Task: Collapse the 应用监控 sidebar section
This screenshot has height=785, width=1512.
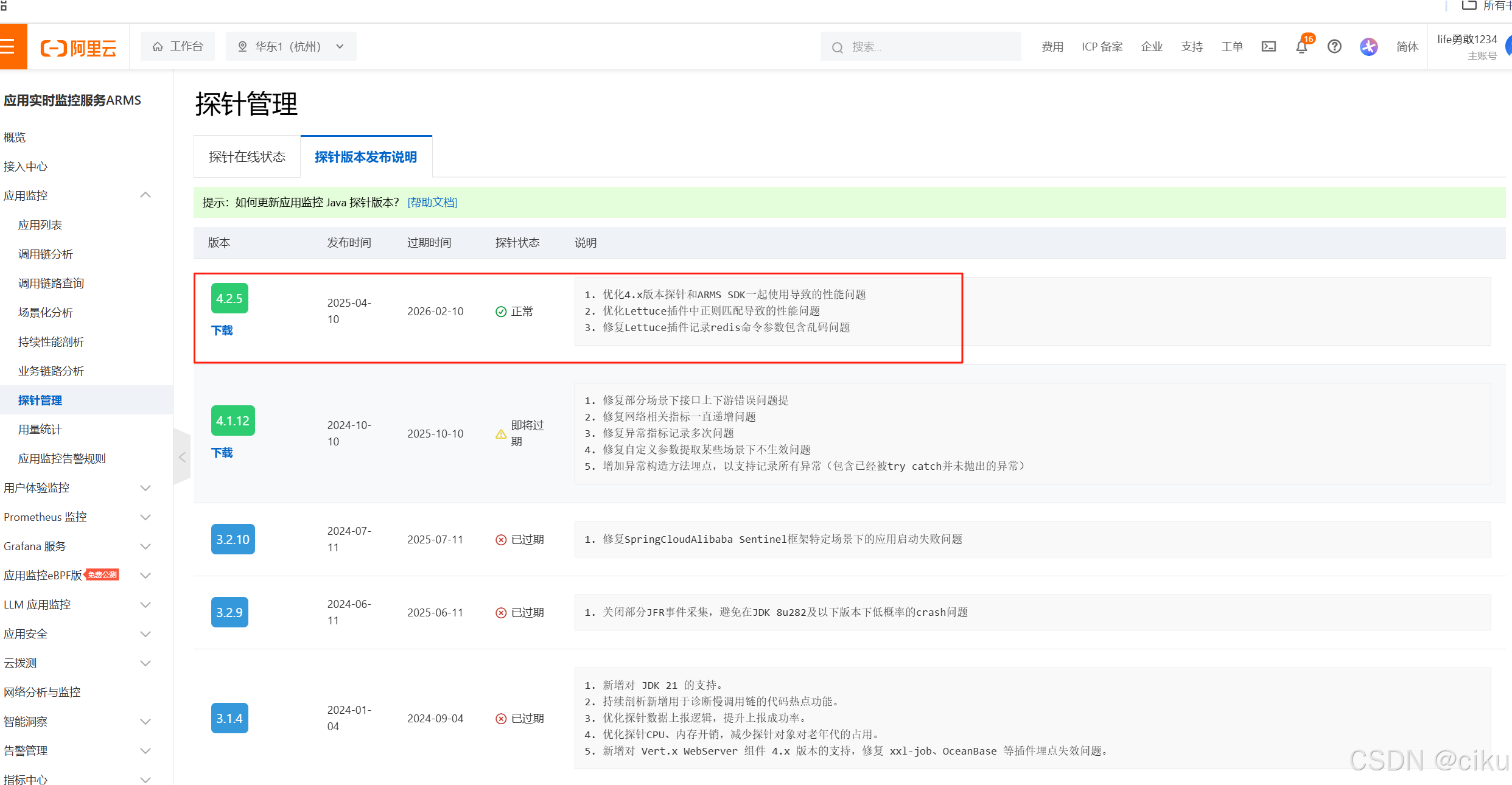Action: 145,195
